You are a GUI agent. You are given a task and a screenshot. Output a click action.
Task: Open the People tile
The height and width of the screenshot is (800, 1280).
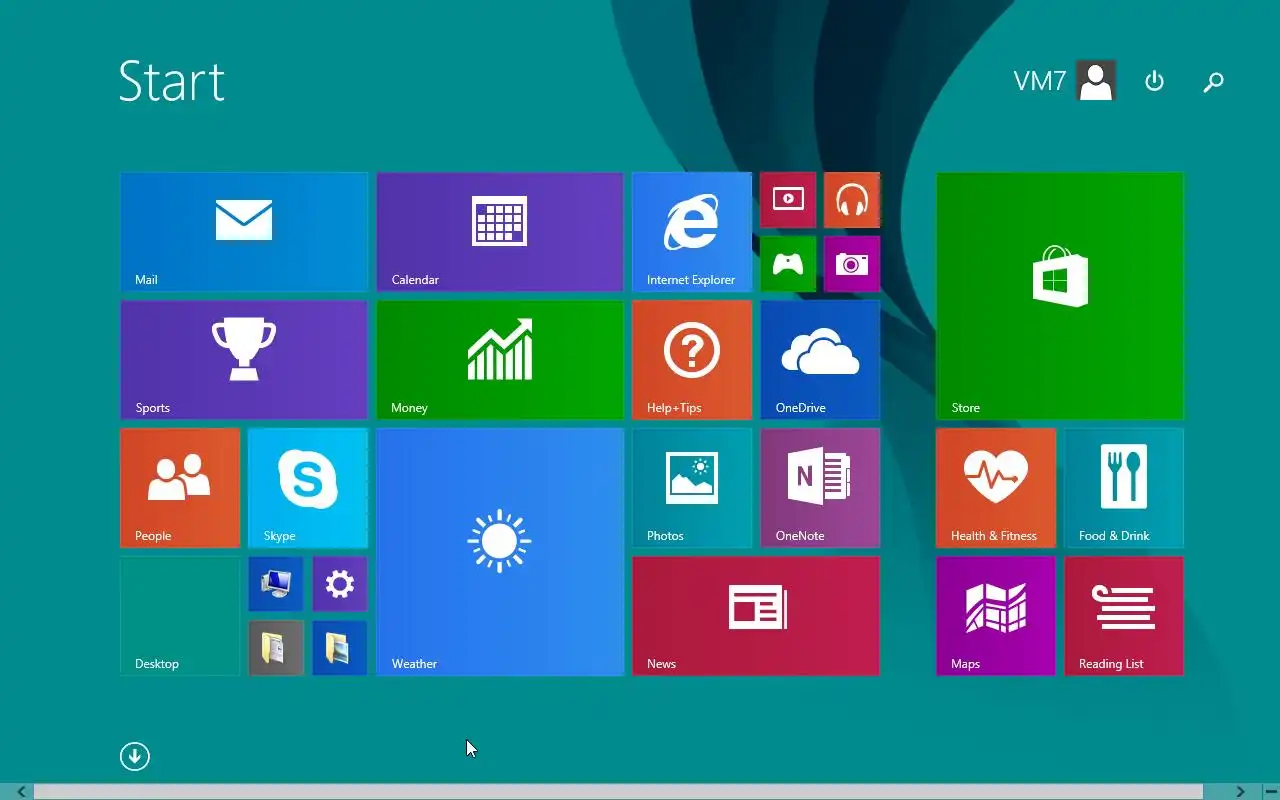click(x=180, y=488)
